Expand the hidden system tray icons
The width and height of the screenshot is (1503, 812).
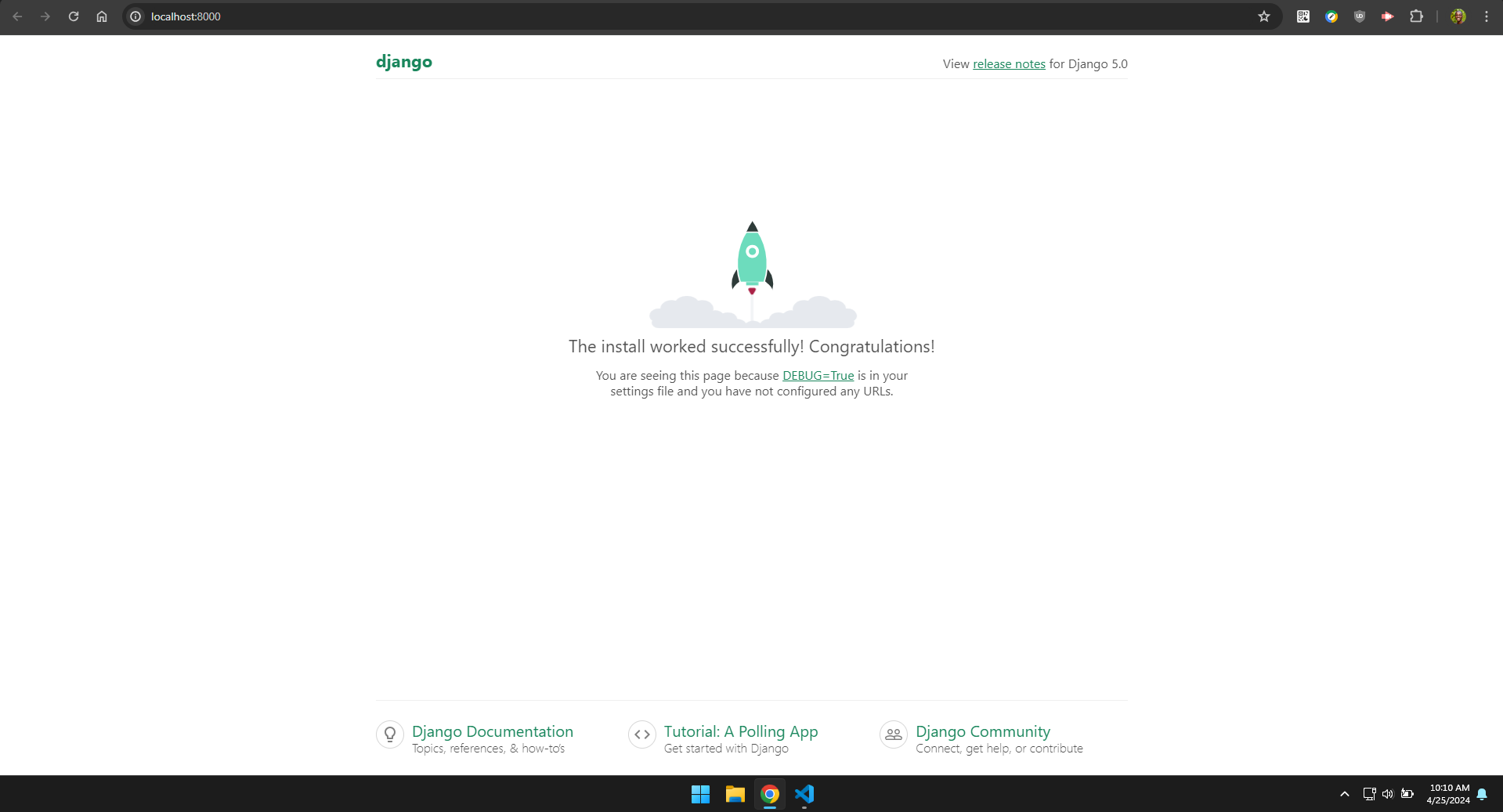[x=1344, y=794]
